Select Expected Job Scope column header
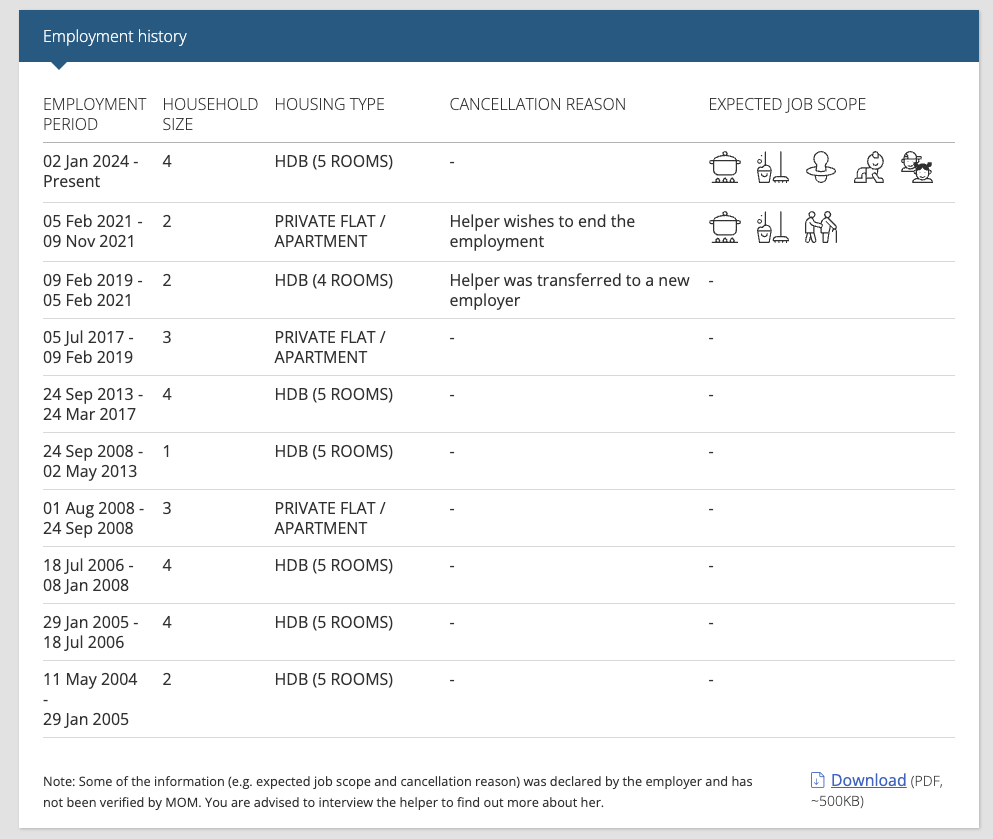 click(787, 104)
